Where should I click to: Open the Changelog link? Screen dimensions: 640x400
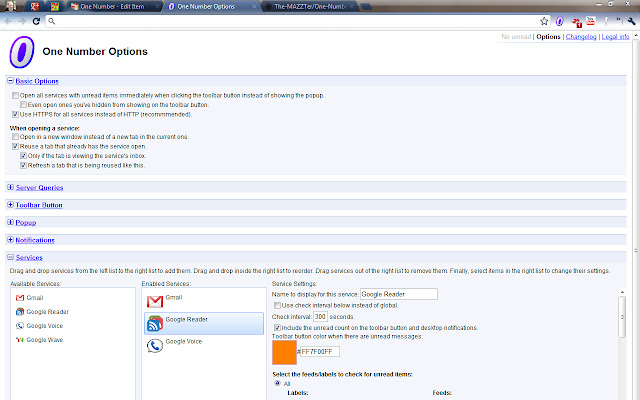tap(581, 37)
